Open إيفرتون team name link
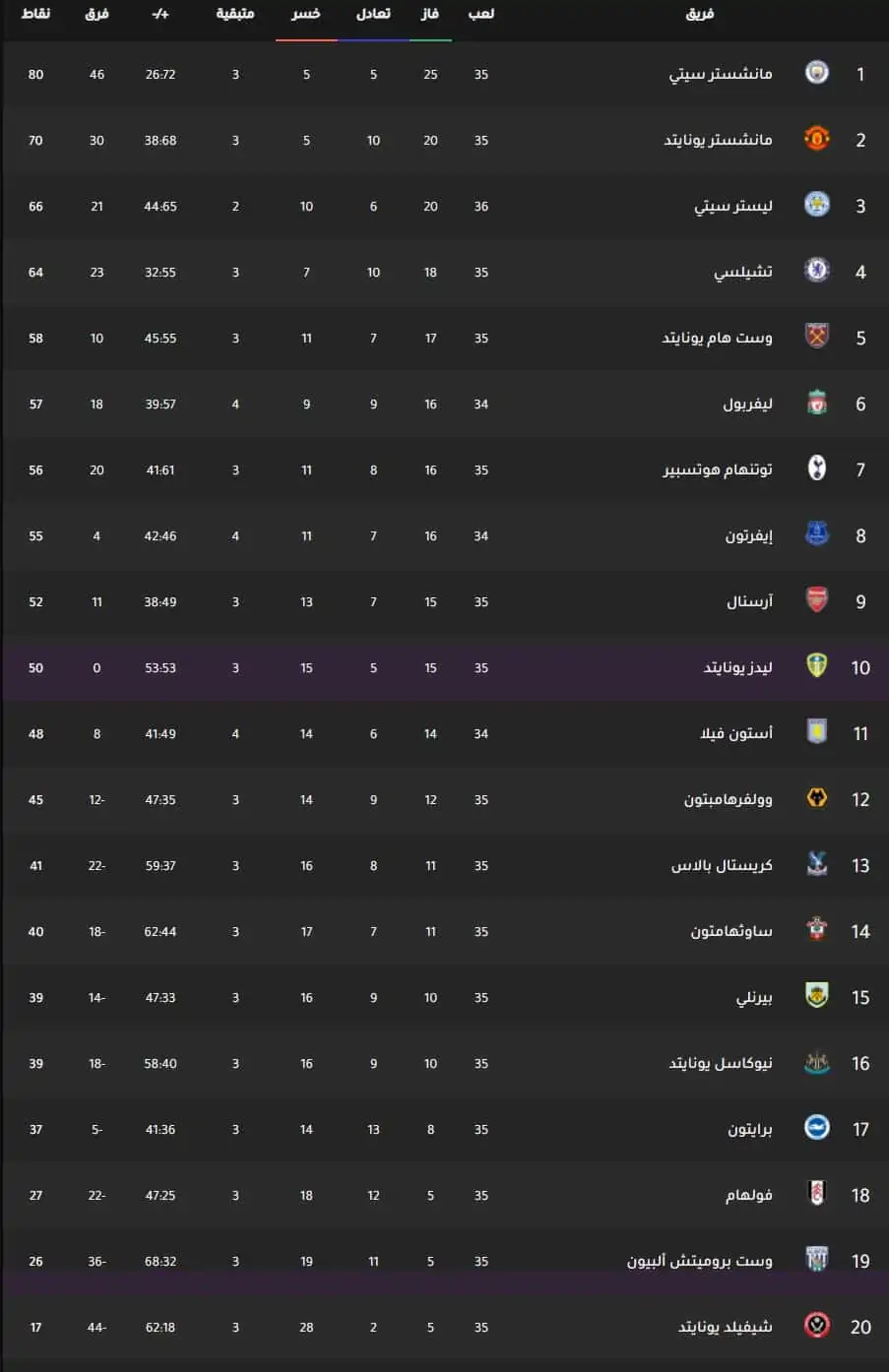 coord(749,535)
